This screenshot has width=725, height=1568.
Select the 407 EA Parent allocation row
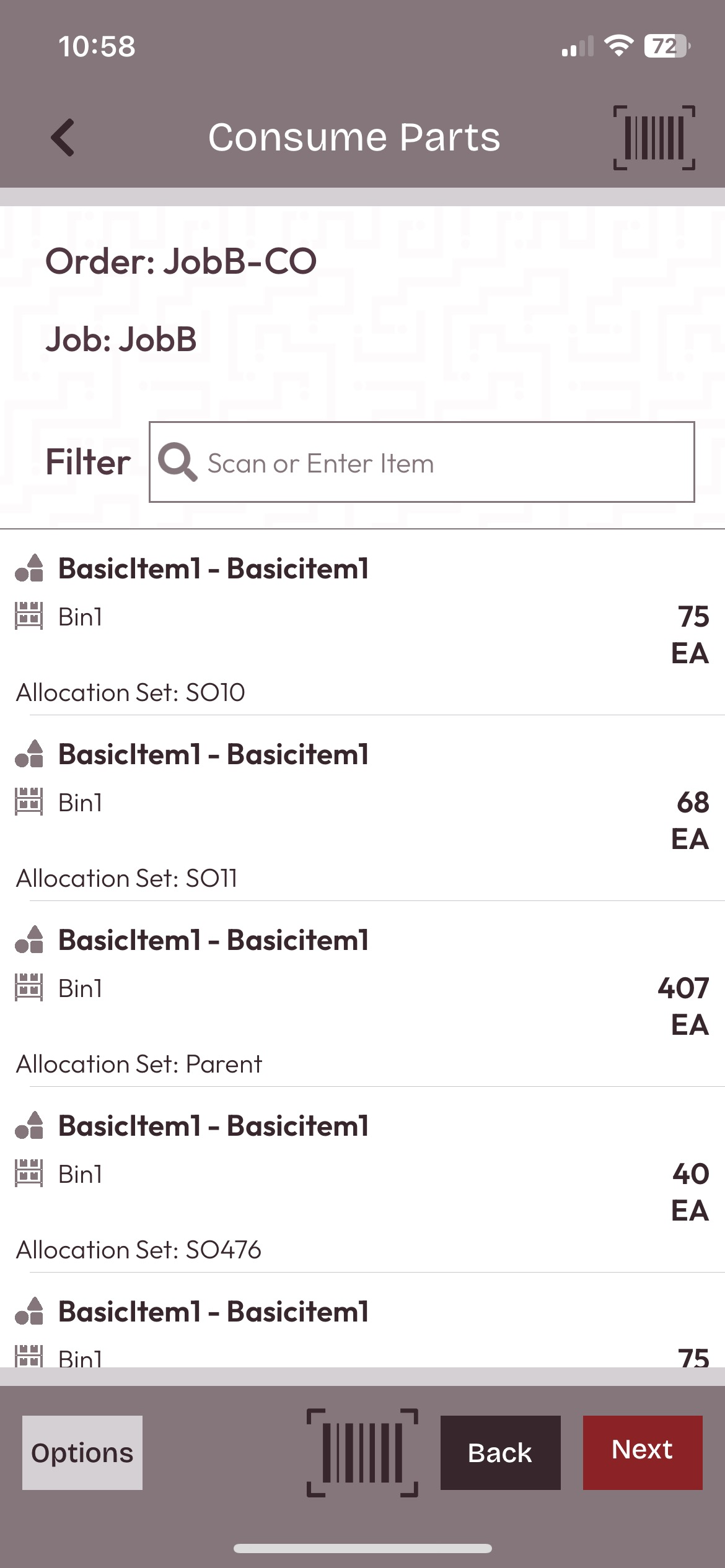362,994
